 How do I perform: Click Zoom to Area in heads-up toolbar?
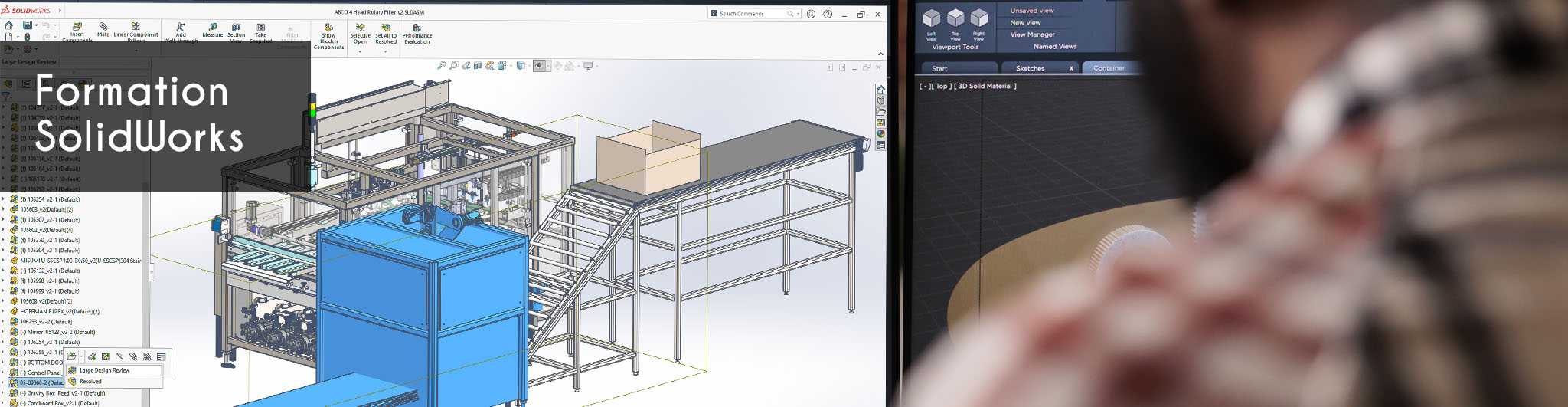click(454, 66)
